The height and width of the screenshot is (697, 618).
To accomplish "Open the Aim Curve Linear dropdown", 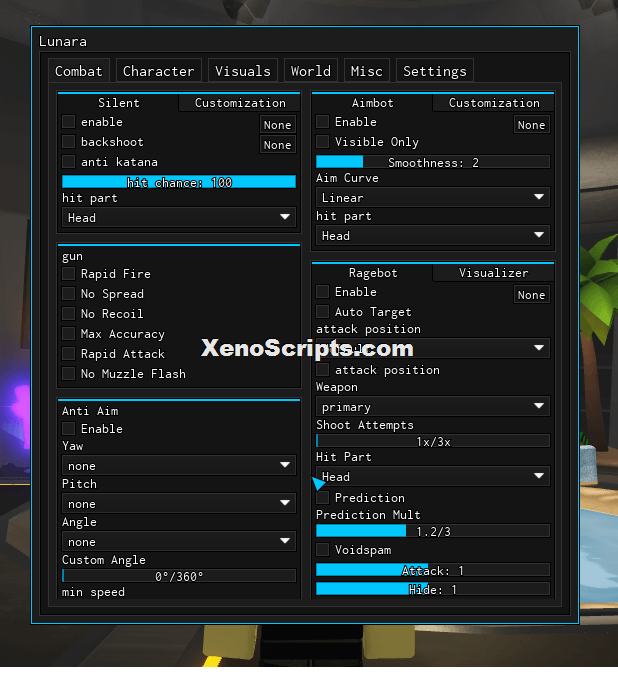I will point(433,197).
